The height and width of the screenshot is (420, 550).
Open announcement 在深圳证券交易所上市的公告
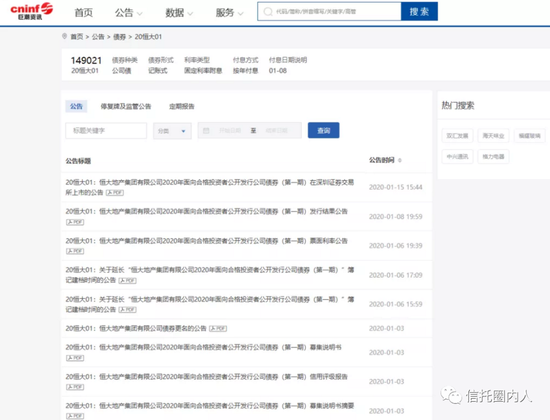pyautogui.click(x=210, y=187)
